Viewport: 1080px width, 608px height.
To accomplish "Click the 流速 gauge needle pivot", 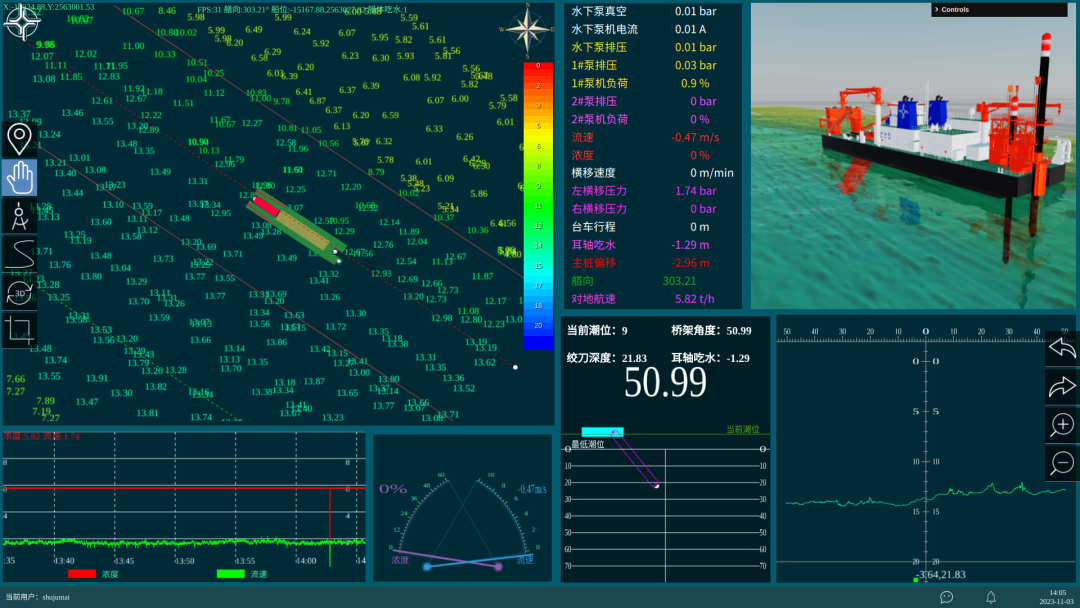I will pyautogui.click(x=427, y=567).
